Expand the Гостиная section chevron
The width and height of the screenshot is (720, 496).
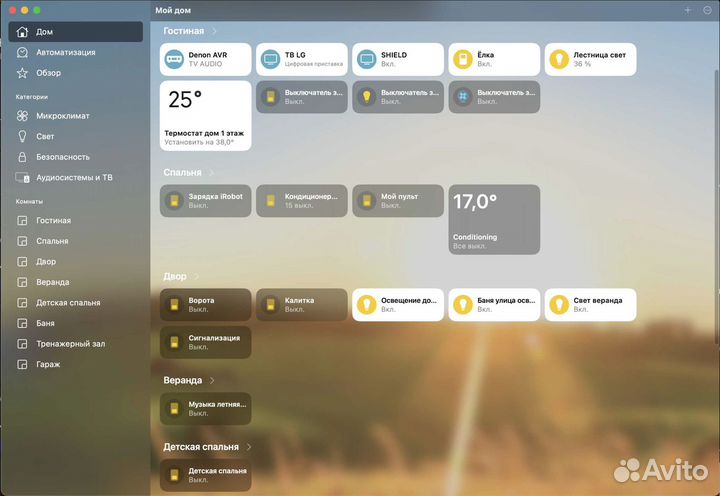pyautogui.click(x=213, y=32)
